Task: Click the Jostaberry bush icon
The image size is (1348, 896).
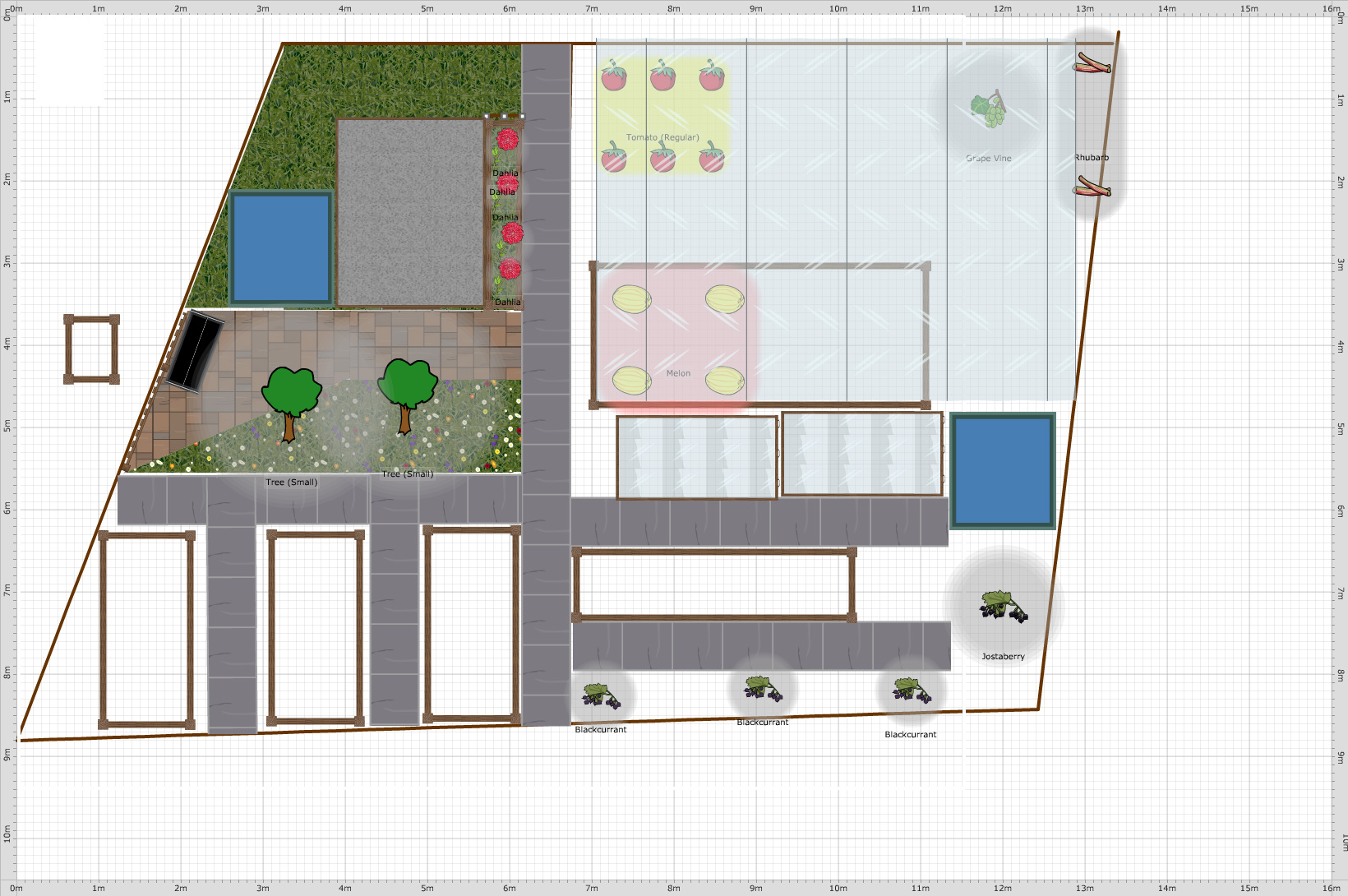Action: tap(1004, 607)
